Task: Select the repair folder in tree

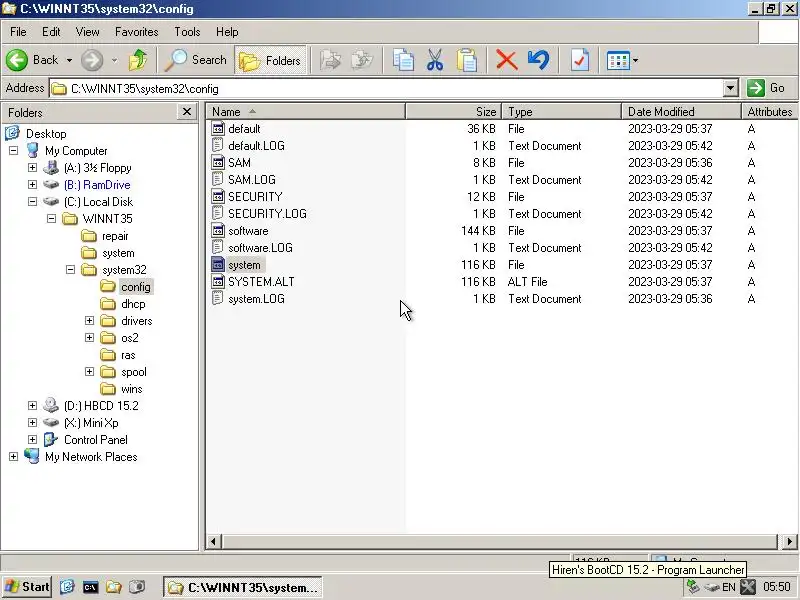Action: coord(115,236)
